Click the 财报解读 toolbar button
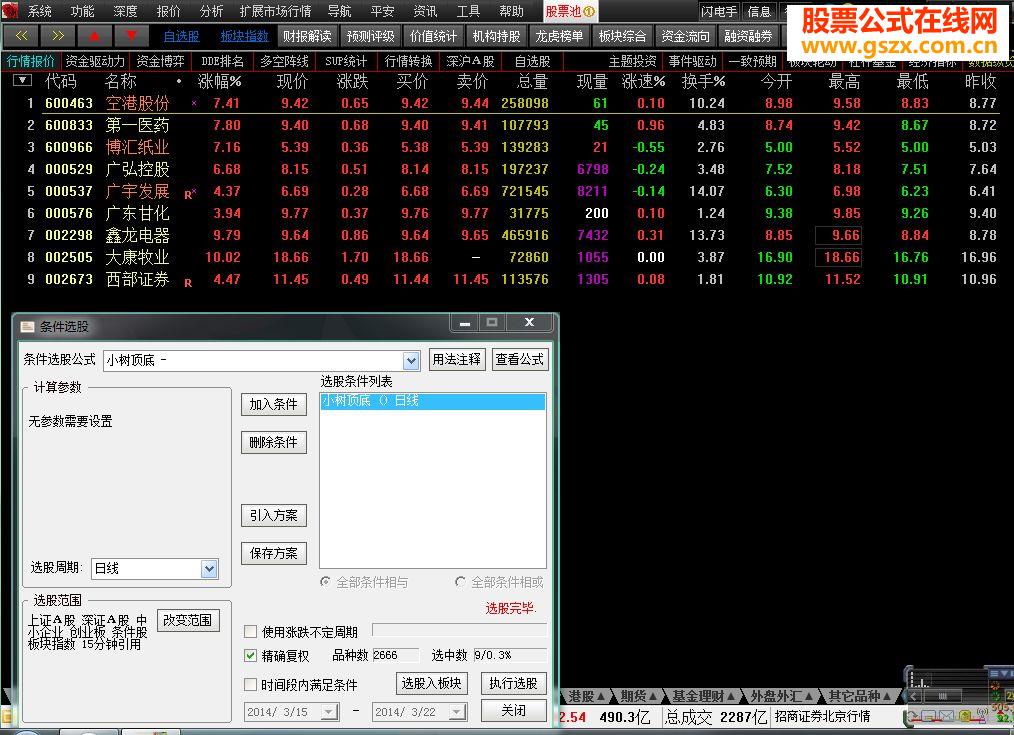The width and height of the screenshot is (1014, 735). coord(307,36)
